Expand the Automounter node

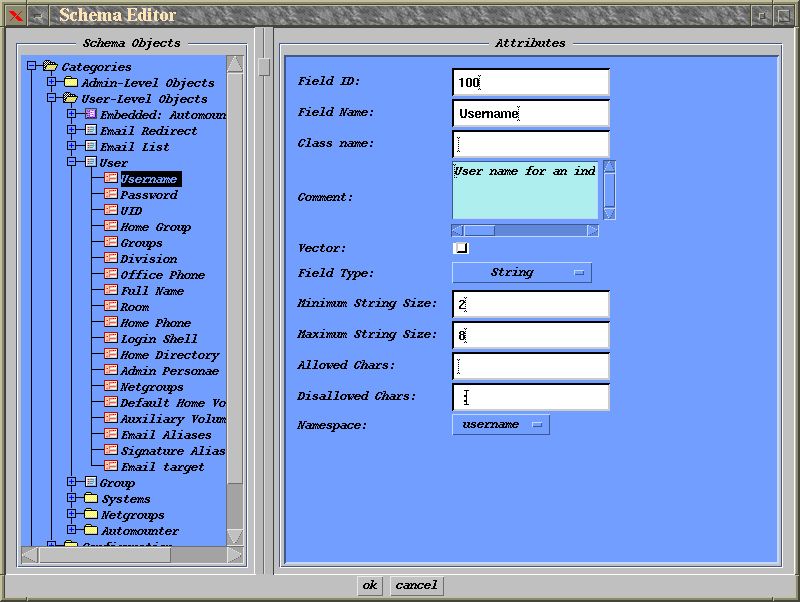71,530
